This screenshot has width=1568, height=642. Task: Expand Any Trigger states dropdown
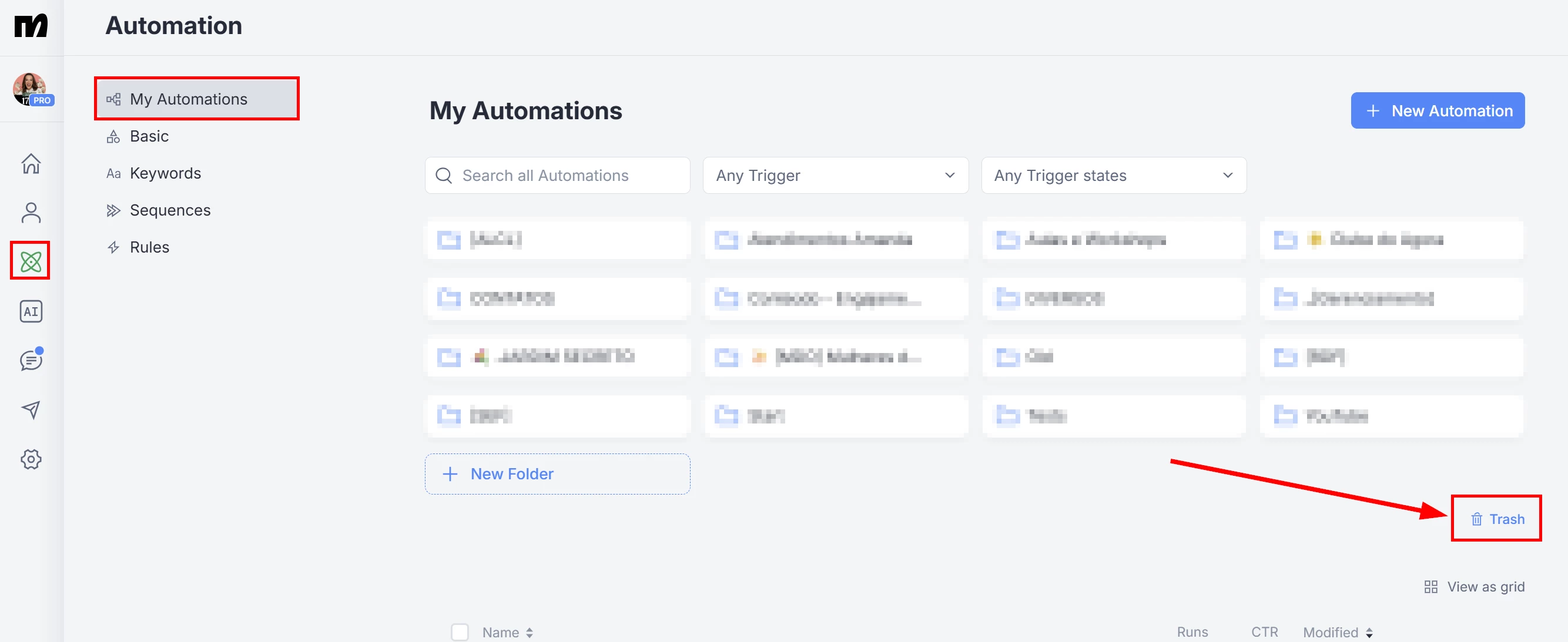click(1113, 175)
